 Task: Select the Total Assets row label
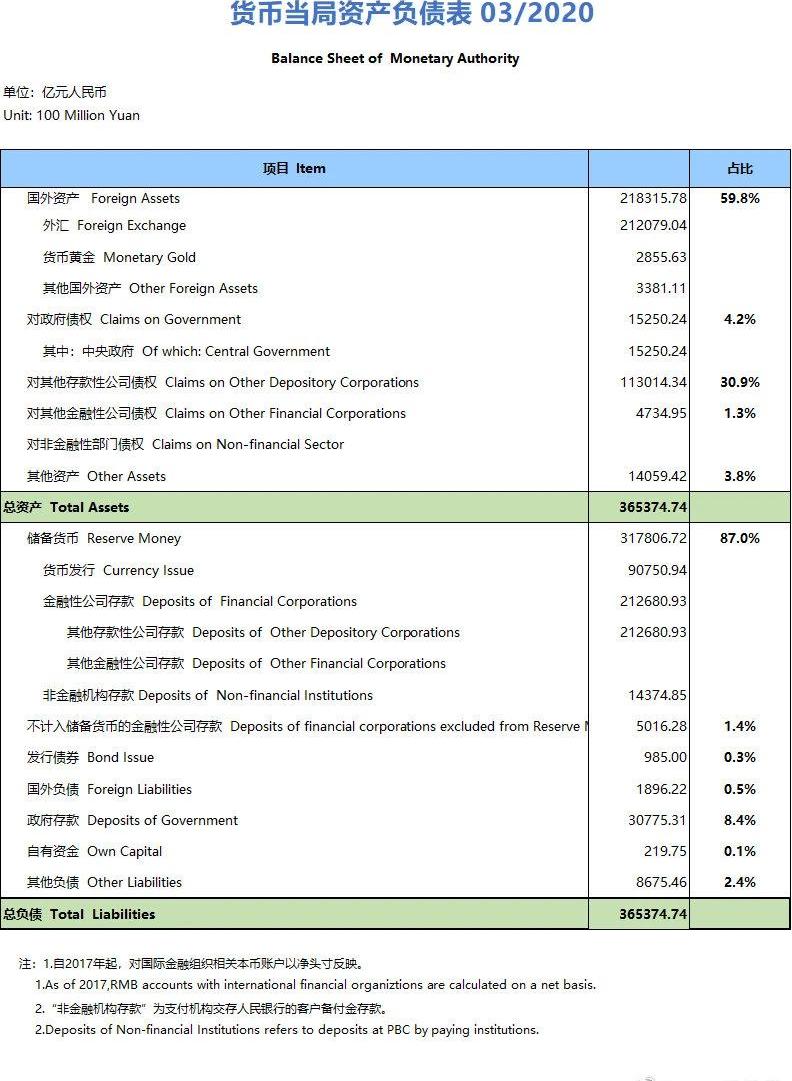(x=67, y=507)
